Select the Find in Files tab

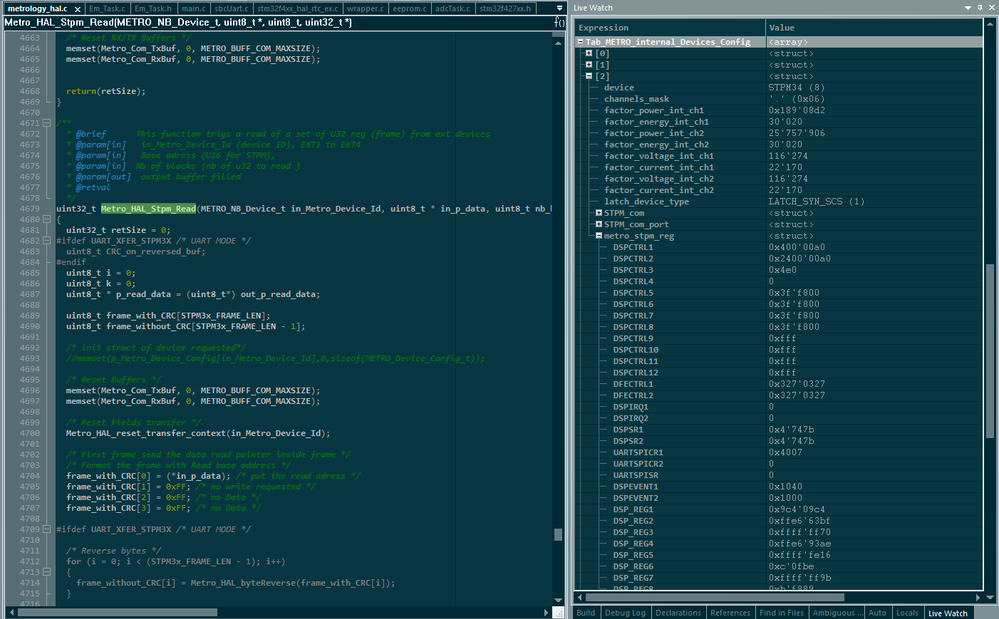pos(780,612)
